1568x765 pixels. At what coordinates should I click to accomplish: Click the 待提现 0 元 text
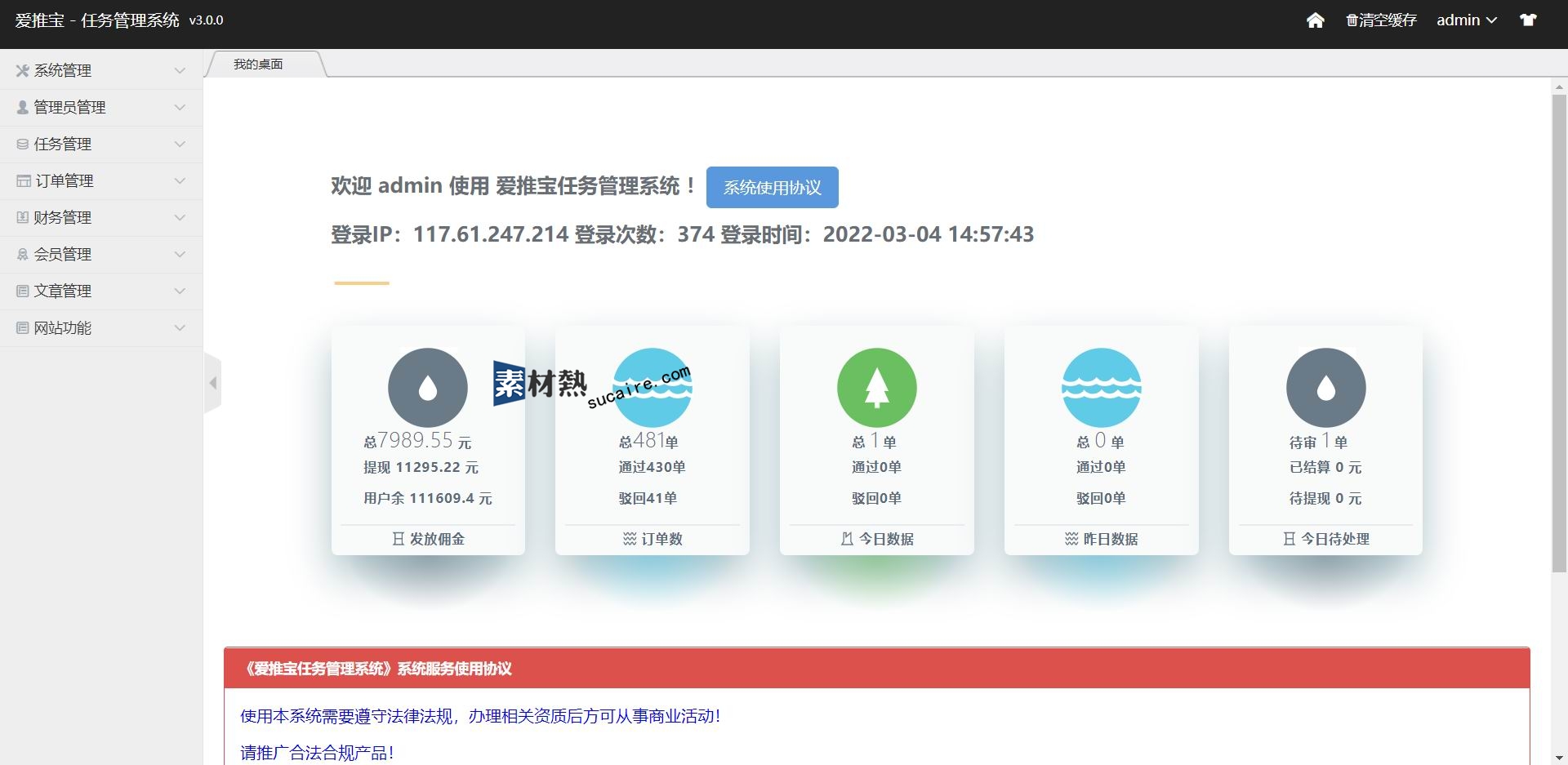(1325, 498)
